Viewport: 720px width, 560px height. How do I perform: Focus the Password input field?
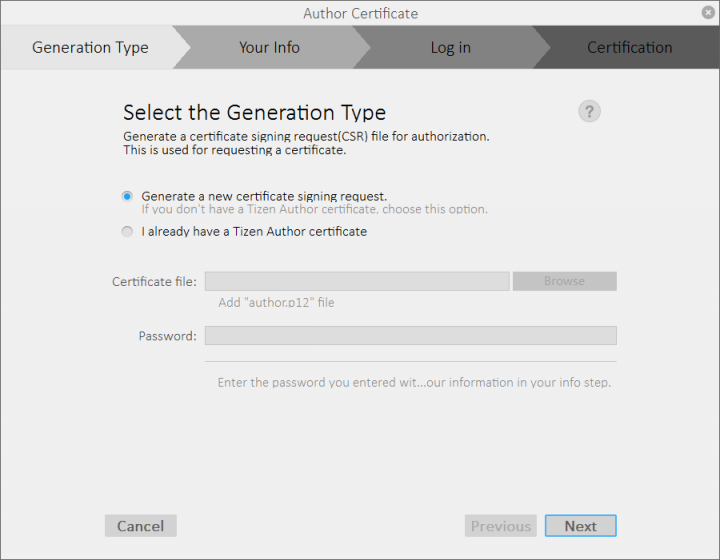(411, 336)
